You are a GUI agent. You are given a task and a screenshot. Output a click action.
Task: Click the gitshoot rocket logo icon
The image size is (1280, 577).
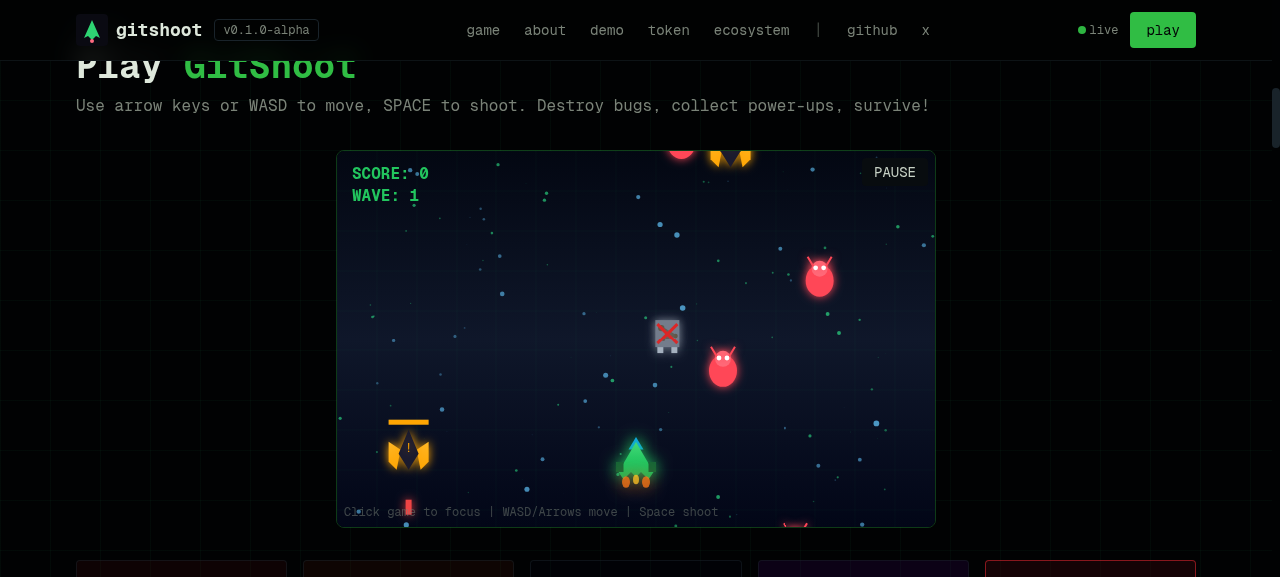click(92, 30)
